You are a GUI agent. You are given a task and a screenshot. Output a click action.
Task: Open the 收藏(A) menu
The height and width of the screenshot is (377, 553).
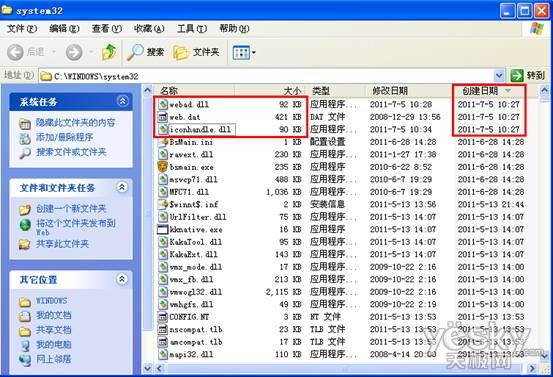tap(149, 28)
